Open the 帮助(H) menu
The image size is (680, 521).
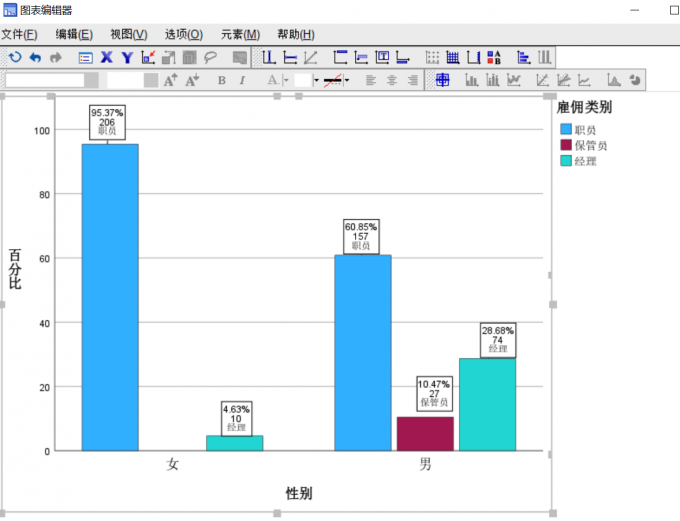click(x=296, y=34)
